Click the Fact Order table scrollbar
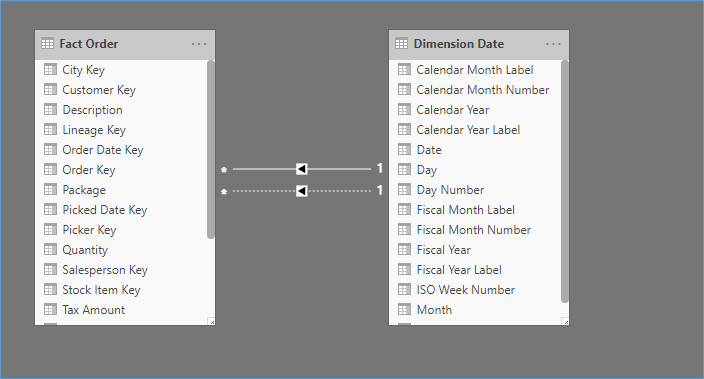Image resolution: width=704 pixels, height=379 pixels. 211,149
